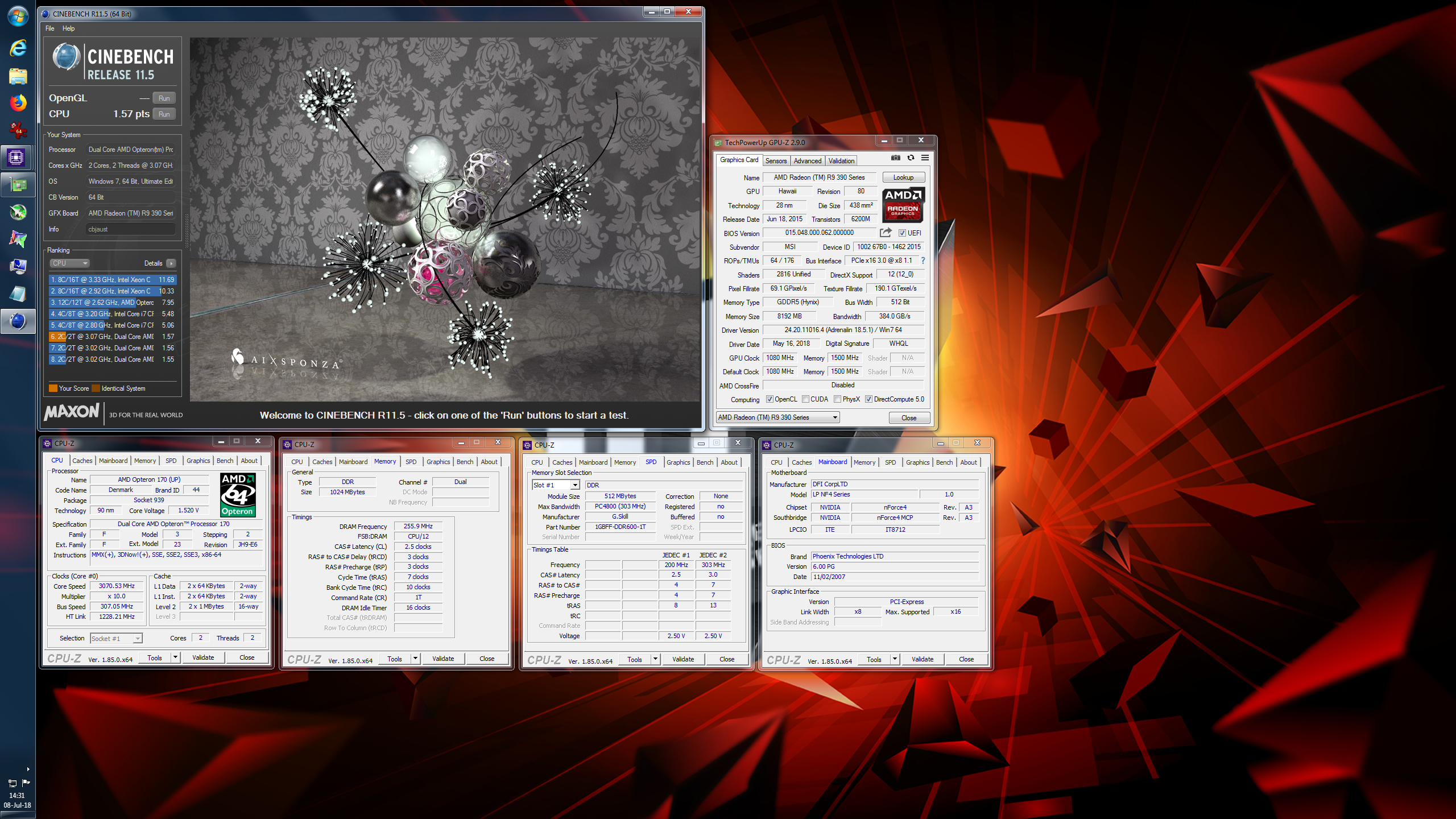Switch to the Validation tab in GPU-Z
The width and height of the screenshot is (1456, 819).
841,161
